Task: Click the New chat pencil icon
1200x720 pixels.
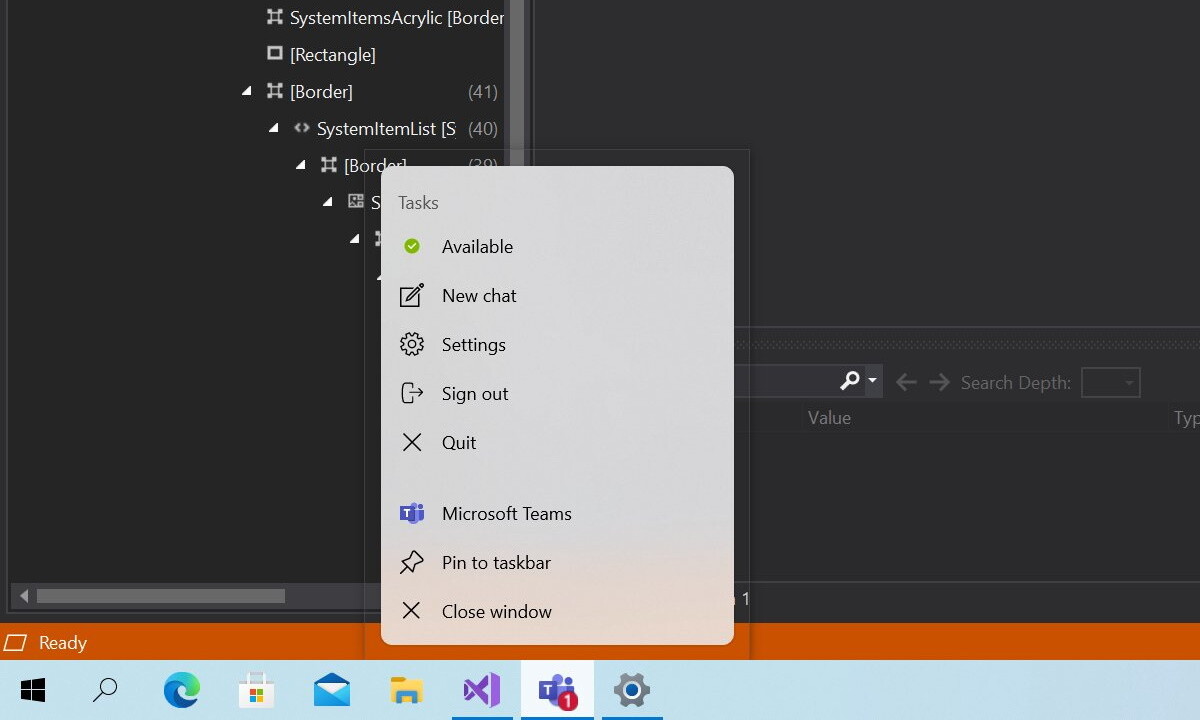Action: pos(411,295)
